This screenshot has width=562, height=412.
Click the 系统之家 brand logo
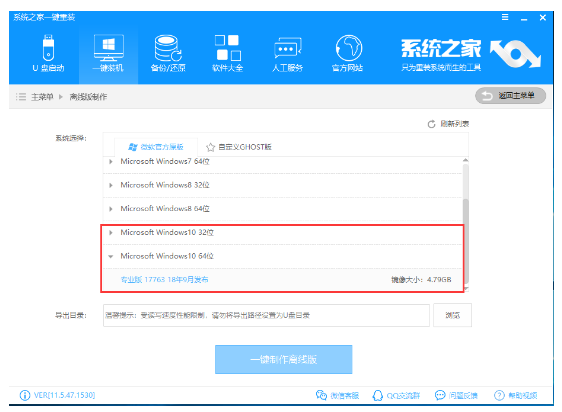click(471, 54)
